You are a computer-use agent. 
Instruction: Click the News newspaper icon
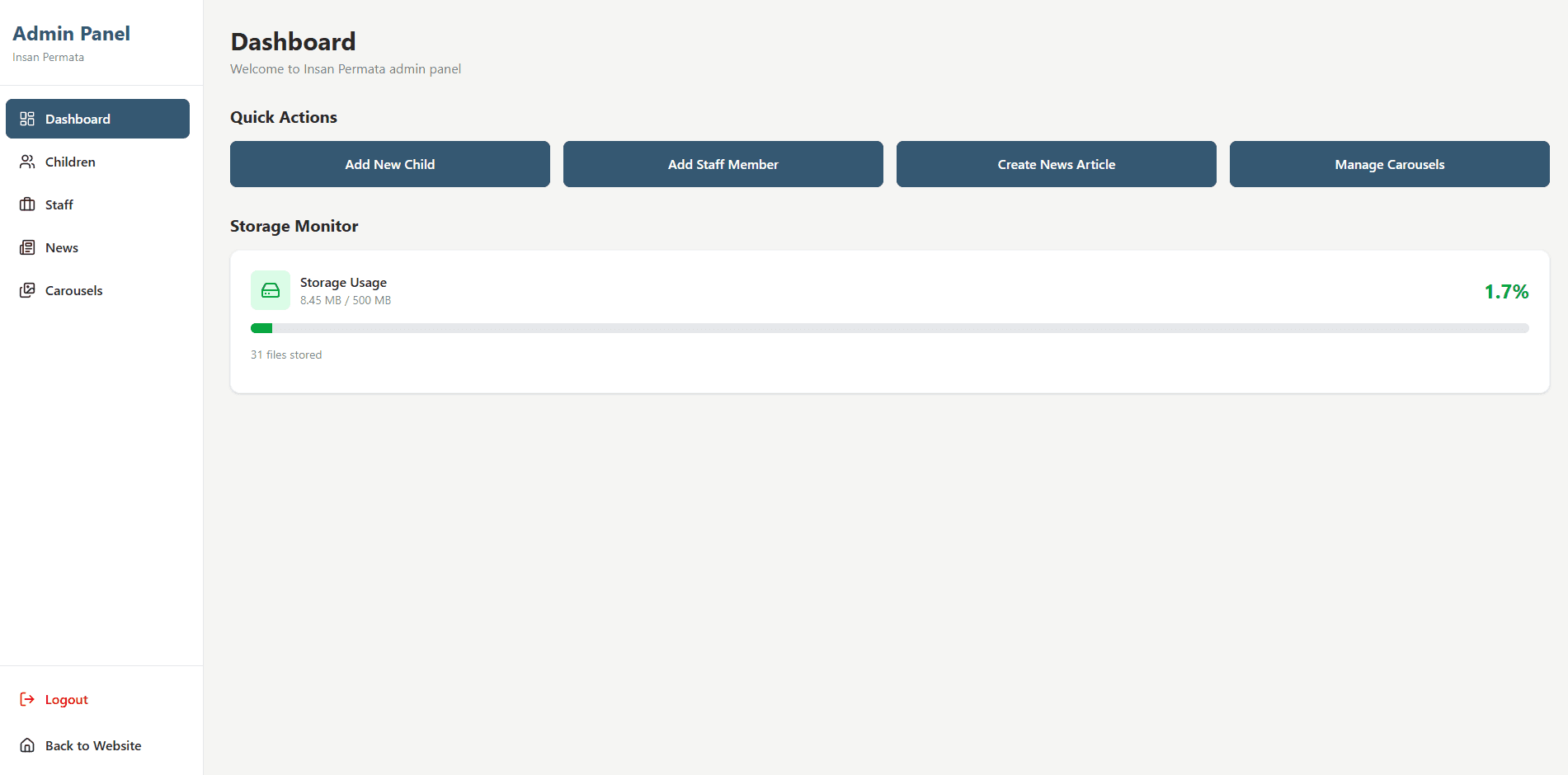27,247
